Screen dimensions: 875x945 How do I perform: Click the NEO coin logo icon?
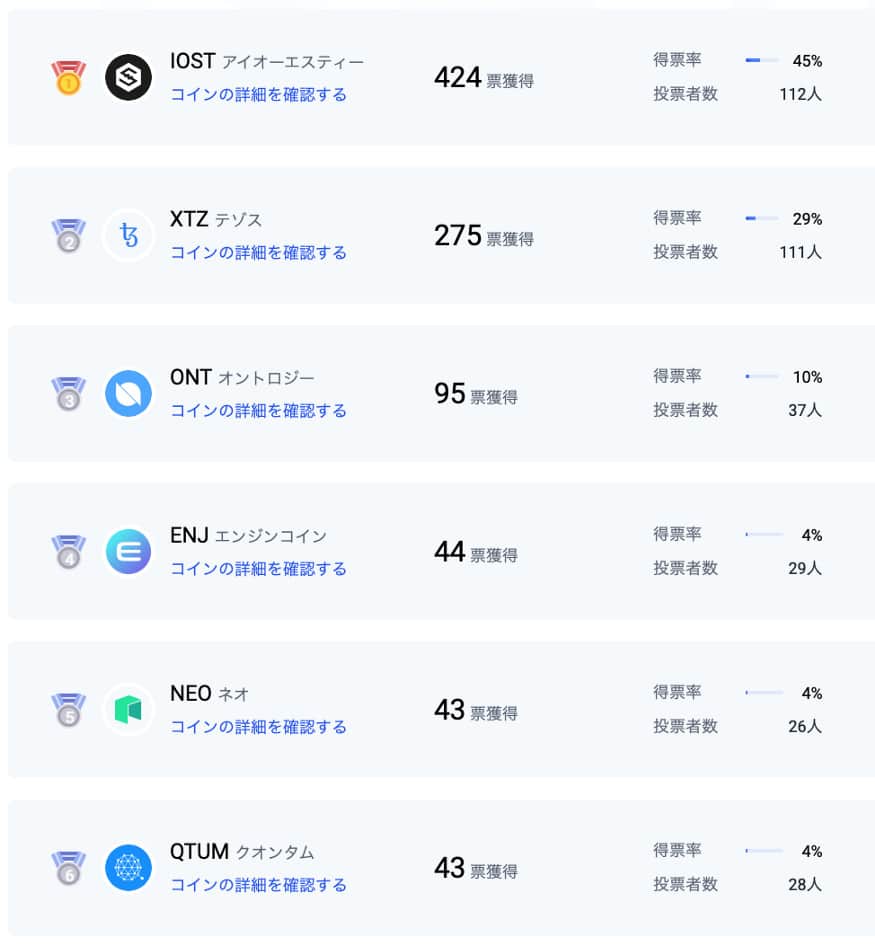[x=128, y=709]
